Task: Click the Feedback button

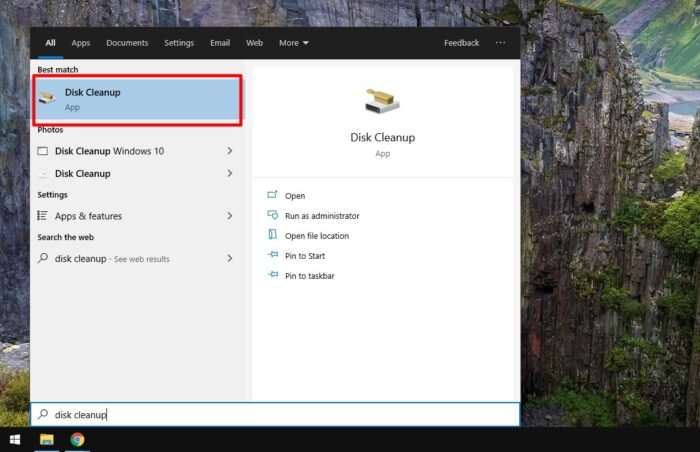Action: coord(462,43)
